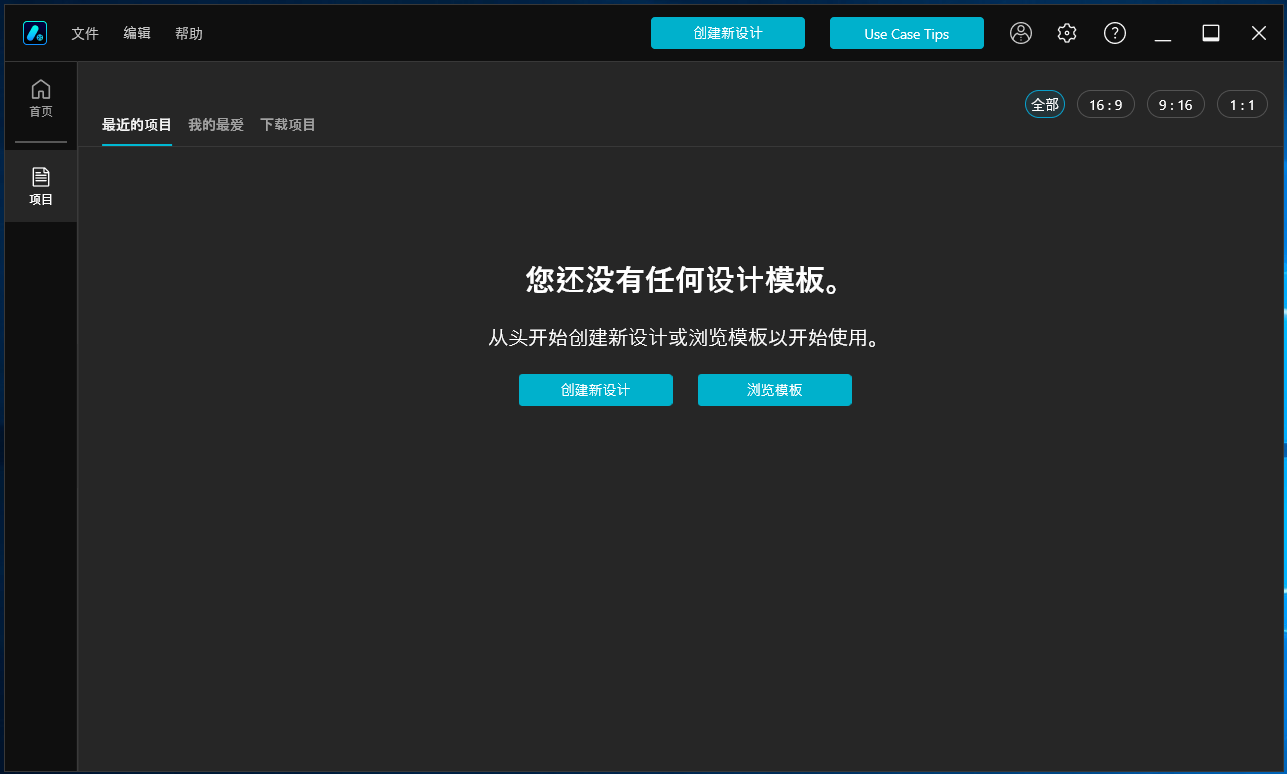Filter projects by 16:9 ratio

(1106, 104)
